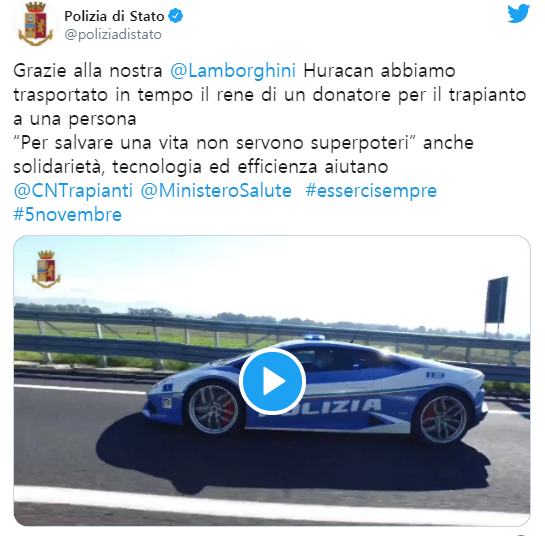Click the POLIZIA lettering on the car
545x536 pixels.
pyautogui.click(x=325, y=407)
